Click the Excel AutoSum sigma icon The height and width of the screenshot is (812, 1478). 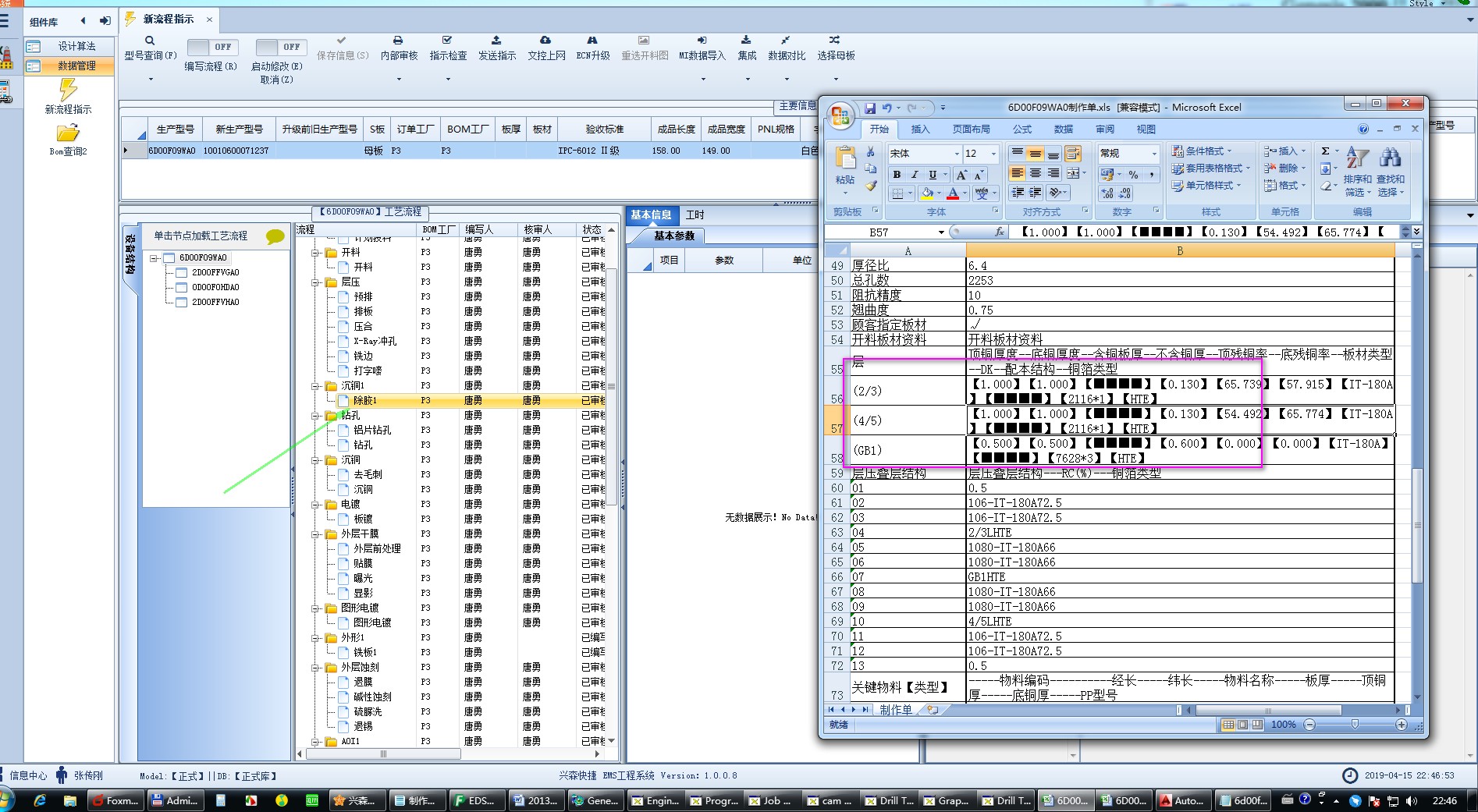pos(1325,151)
